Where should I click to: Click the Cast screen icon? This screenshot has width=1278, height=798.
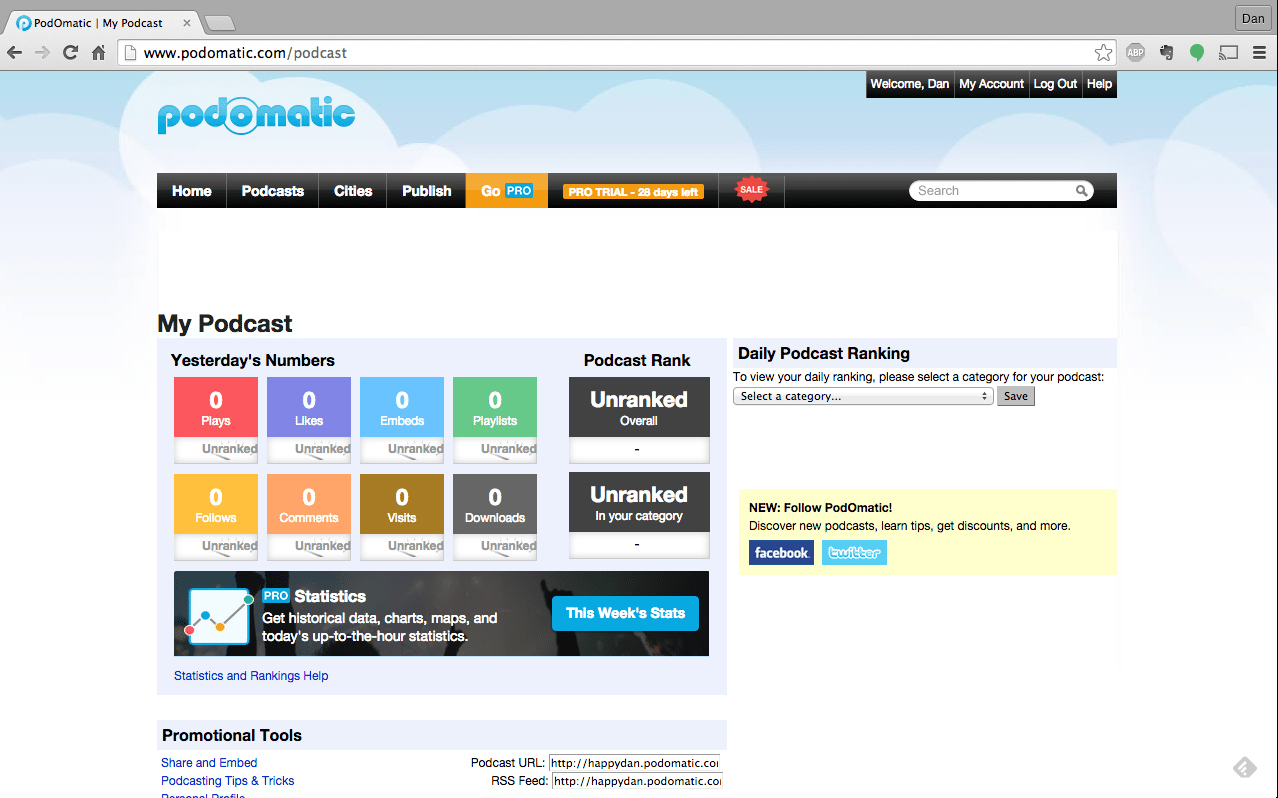[1228, 53]
